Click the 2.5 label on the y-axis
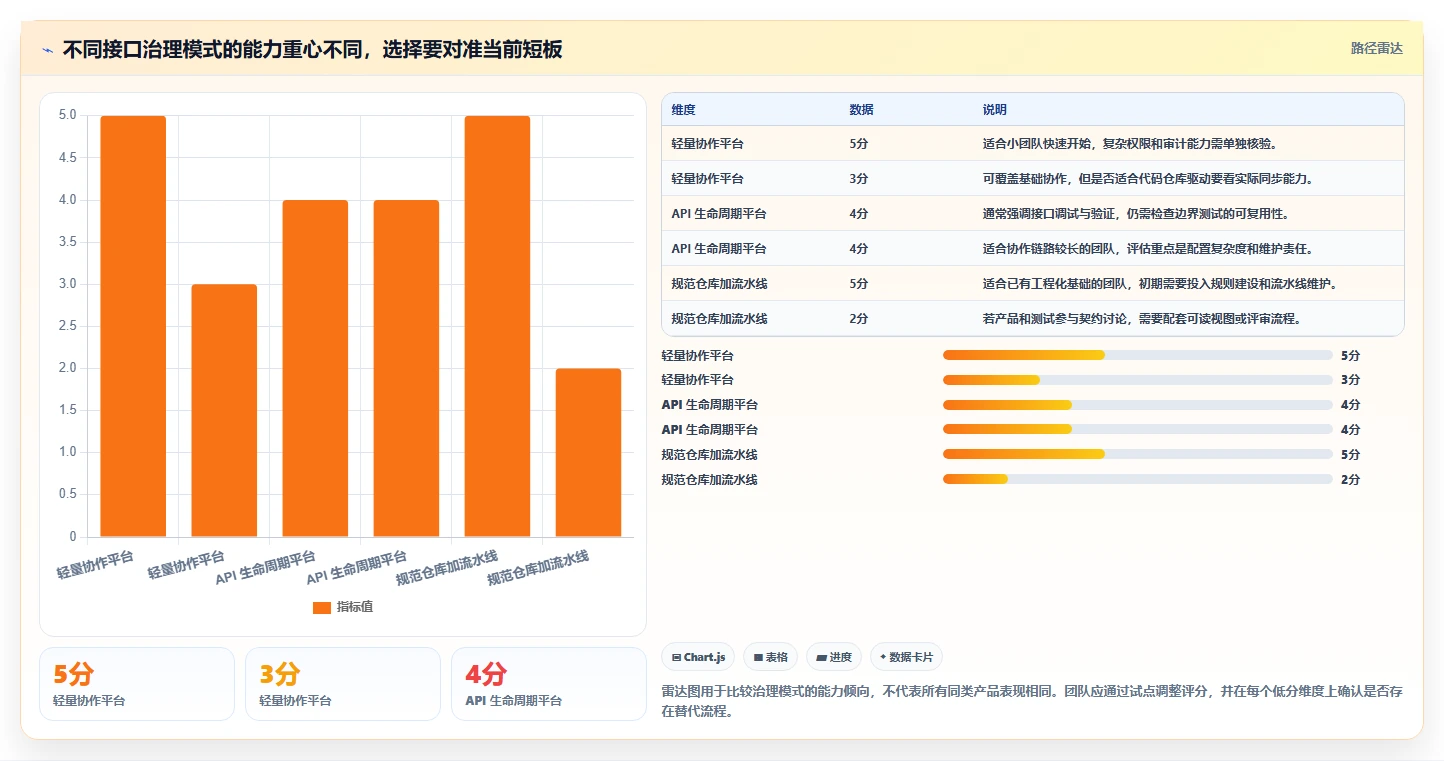Image resolution: width=1444 pixels, height=761 pixels. 67,326
